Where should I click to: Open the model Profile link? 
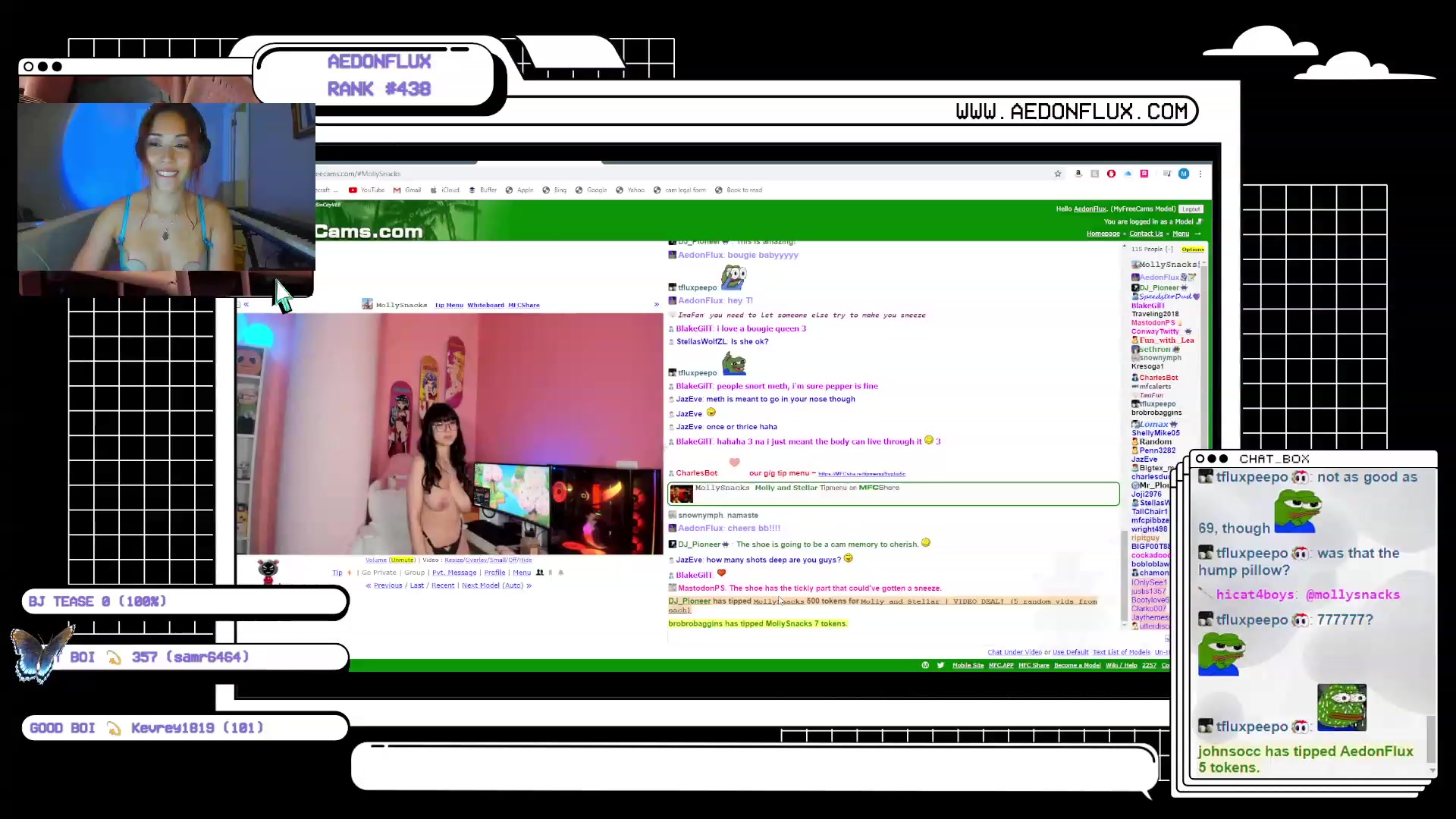coord(494,573)
